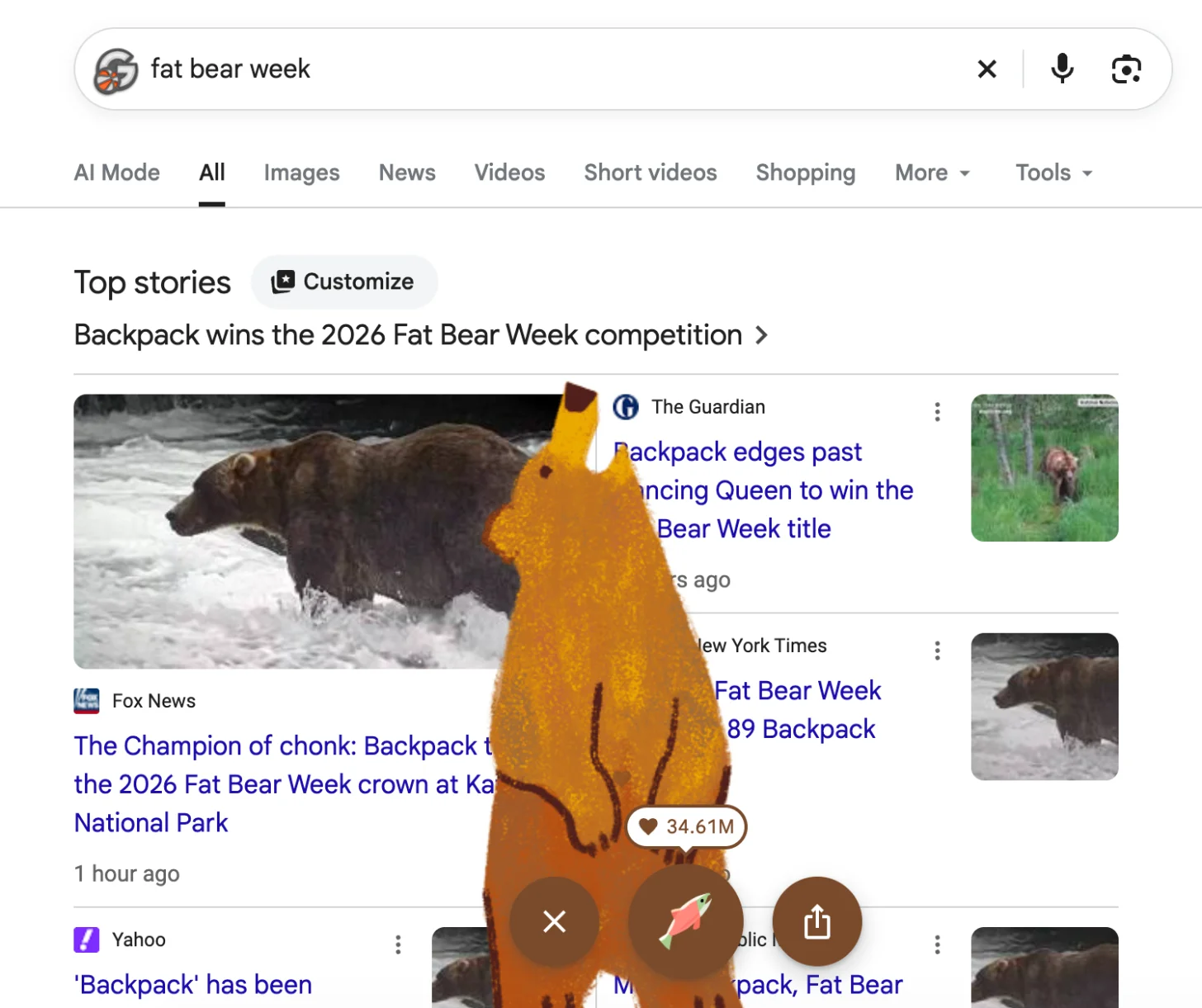Select the All results tab
Image resolution: width=1202 pixels, height=1008 pixels.
212,173
